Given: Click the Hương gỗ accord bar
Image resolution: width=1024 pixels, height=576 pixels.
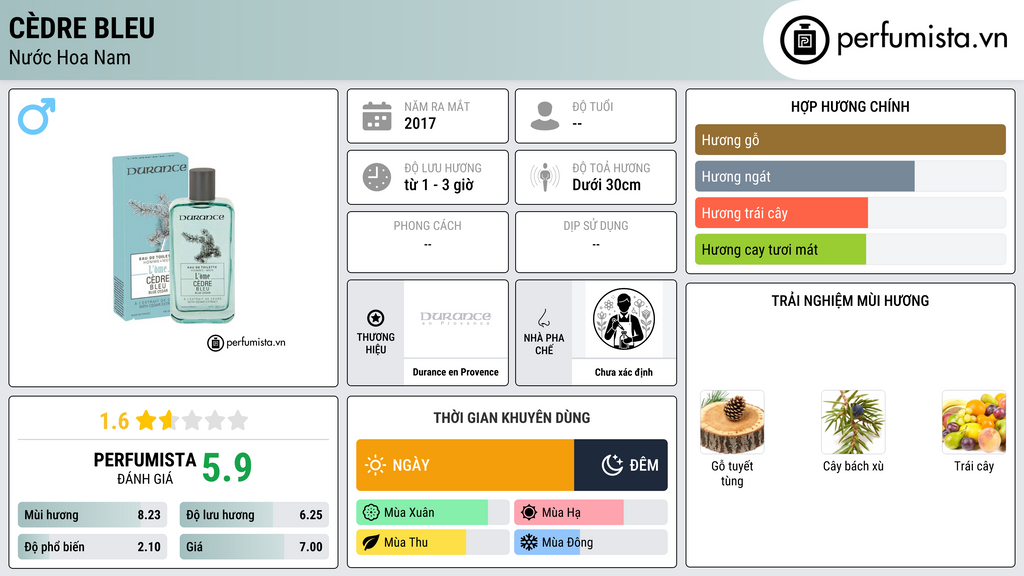Looking at the screenshot, I should click(850, 140).
